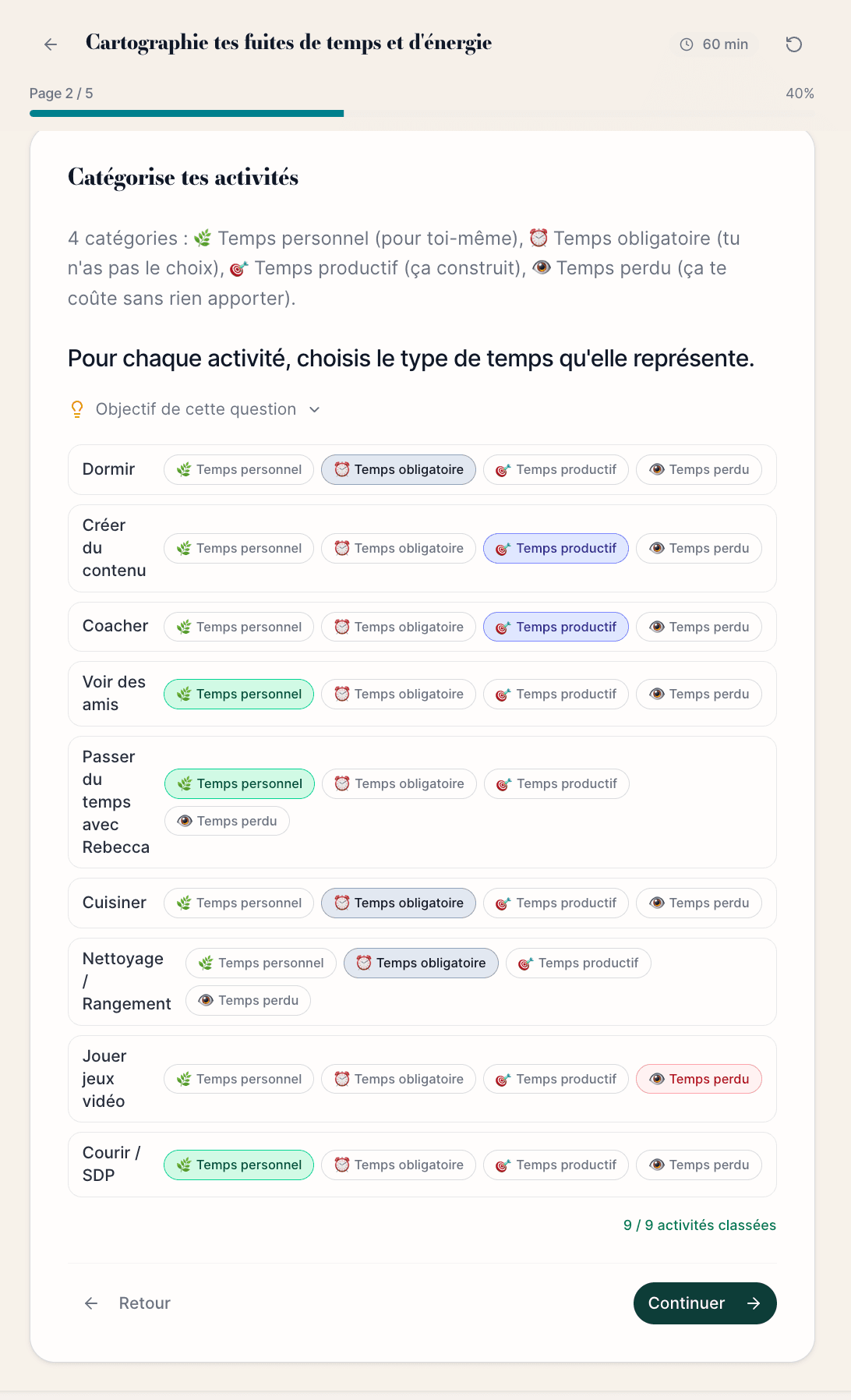Click the reset circular-arrow icon
The height and width of the screenshot is (1400, 851).
[x=793, y=44]
